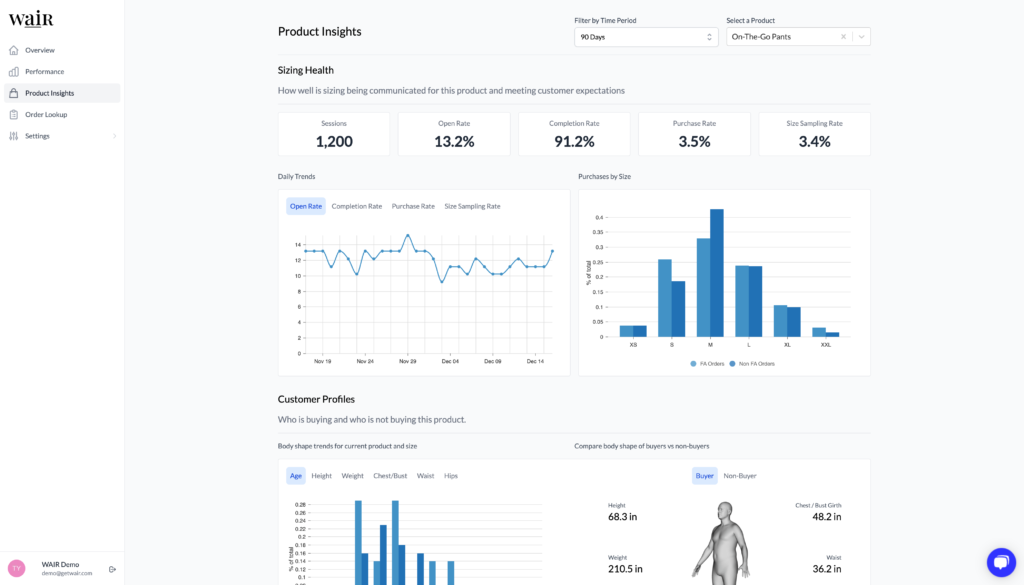Click the Daily Trends label

pyautogui.click(x=296, y=177)
